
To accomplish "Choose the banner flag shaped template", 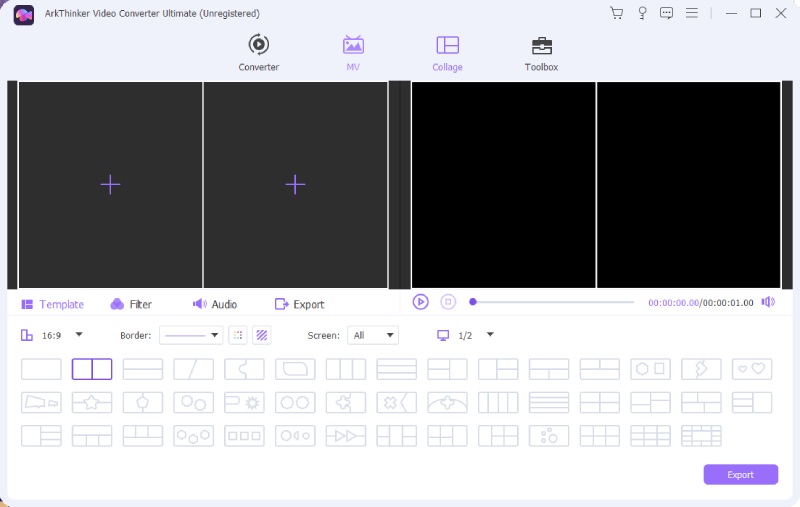I will [x=41, y=402].
